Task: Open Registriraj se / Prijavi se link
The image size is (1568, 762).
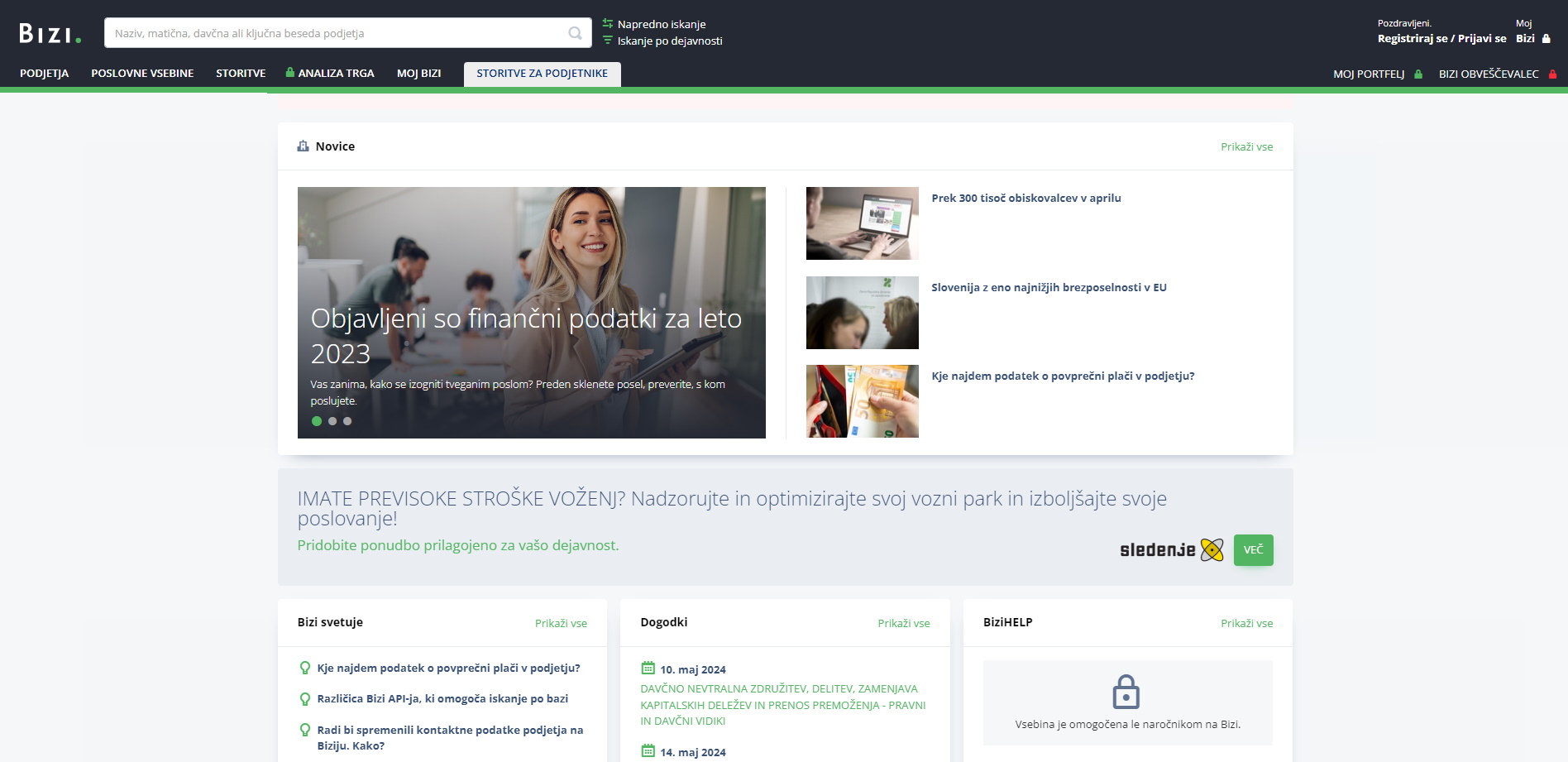Action: [1441, 38]
